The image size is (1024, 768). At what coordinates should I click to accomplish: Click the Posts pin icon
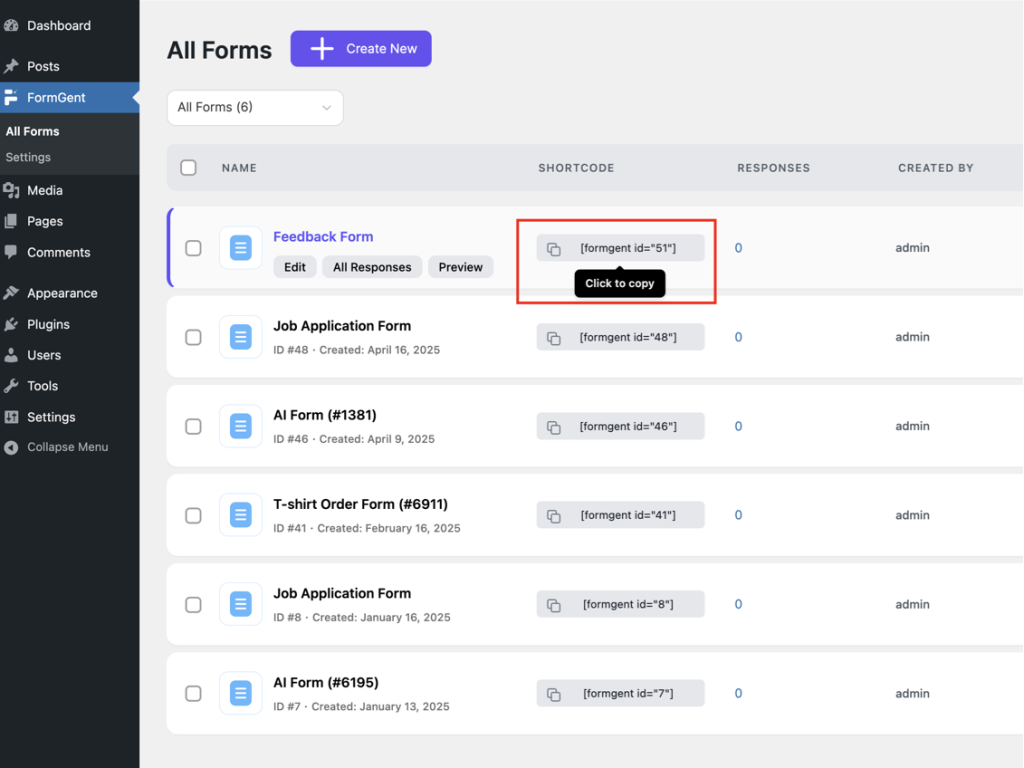(11, 66)
